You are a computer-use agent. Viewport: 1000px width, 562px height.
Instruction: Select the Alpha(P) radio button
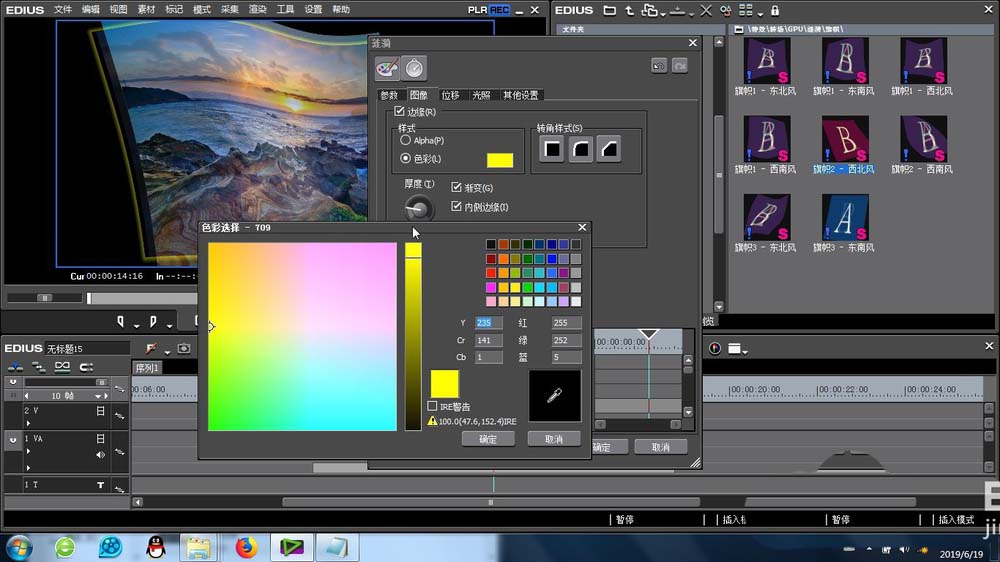click(406, 141)
